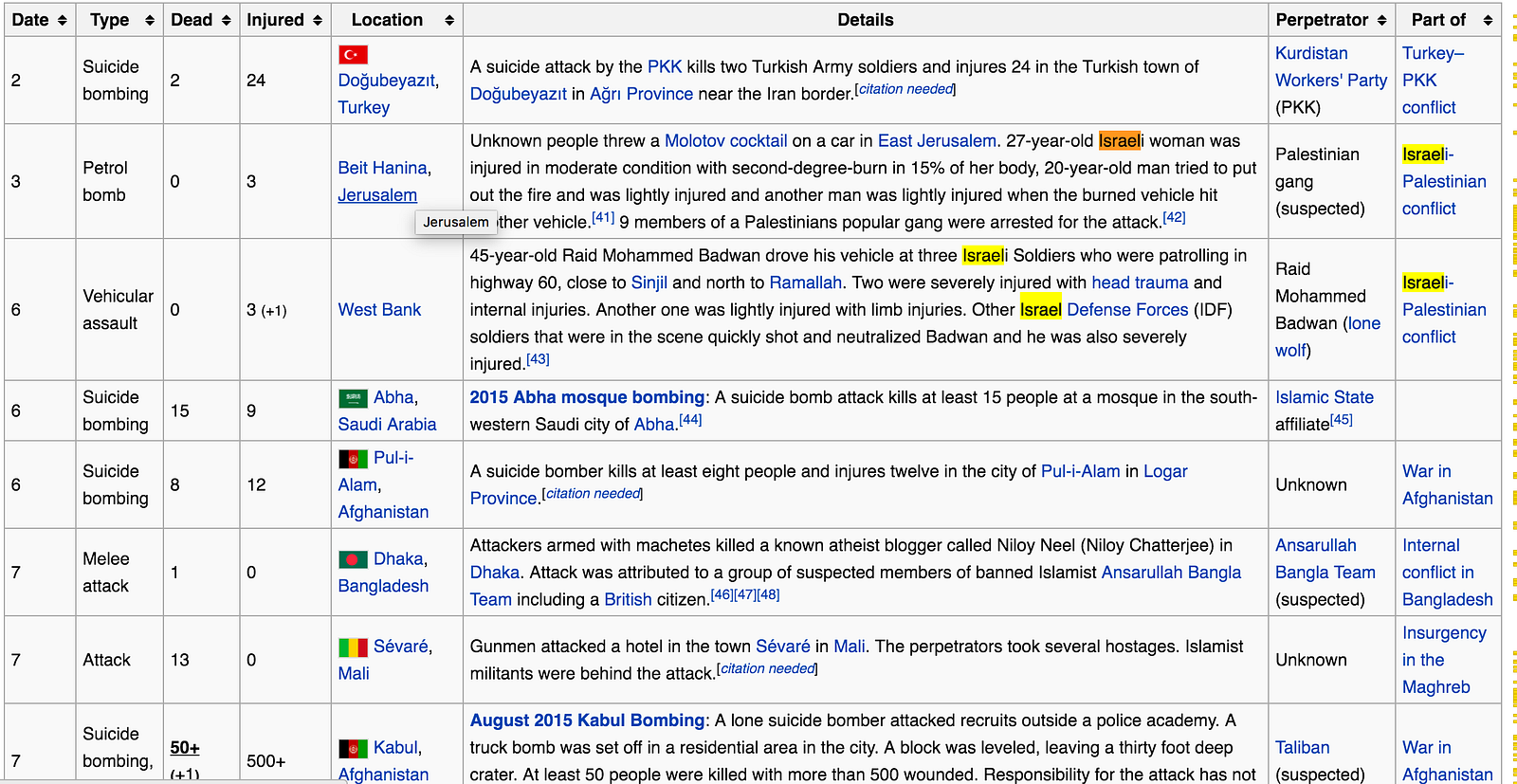This screenshot has height=784, width=1517.
Task: Open lone wolf link
Action: (1327, 337)
